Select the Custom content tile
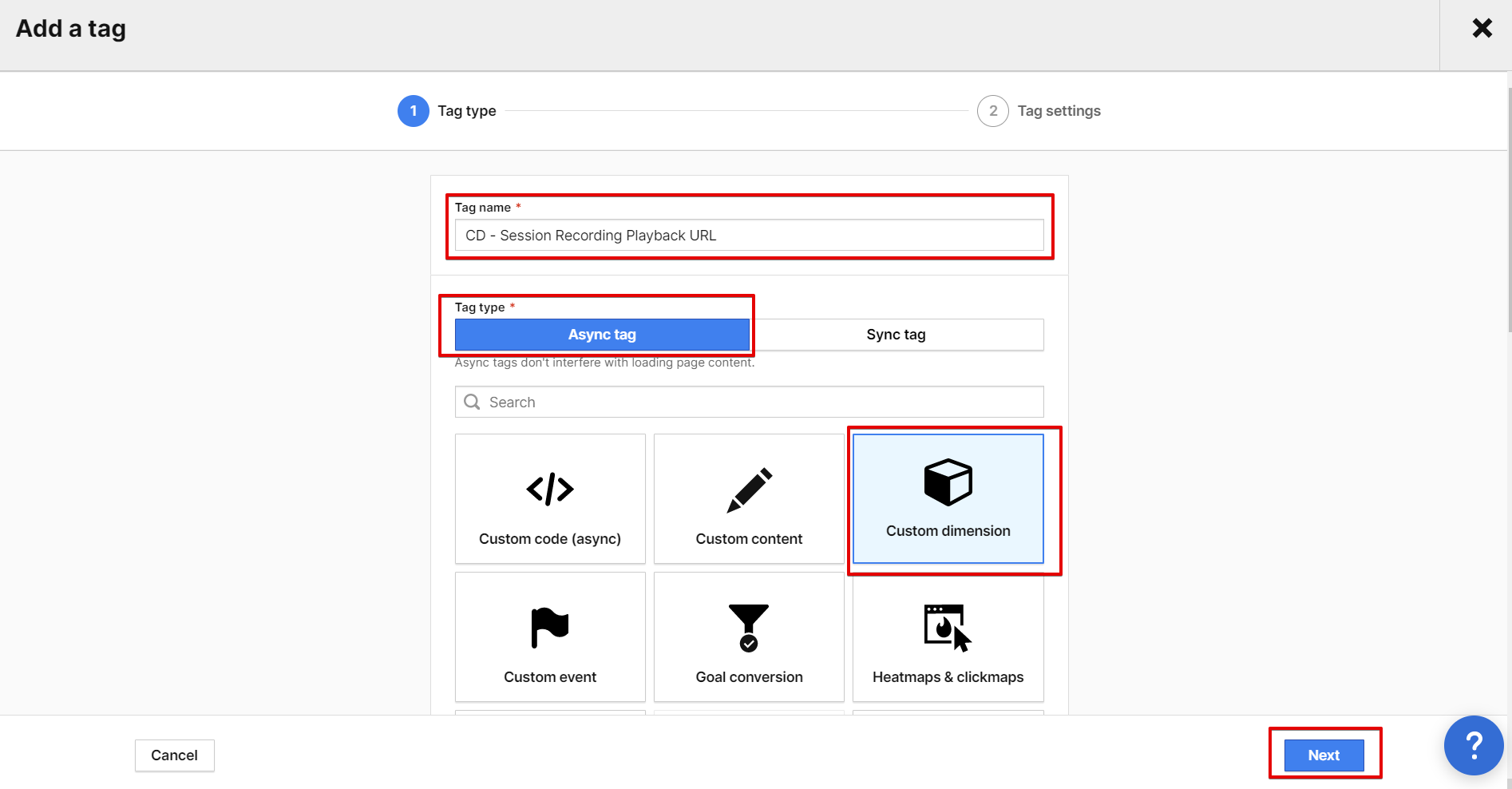Viewport: 1512px width, 789px height. [748, 499]
